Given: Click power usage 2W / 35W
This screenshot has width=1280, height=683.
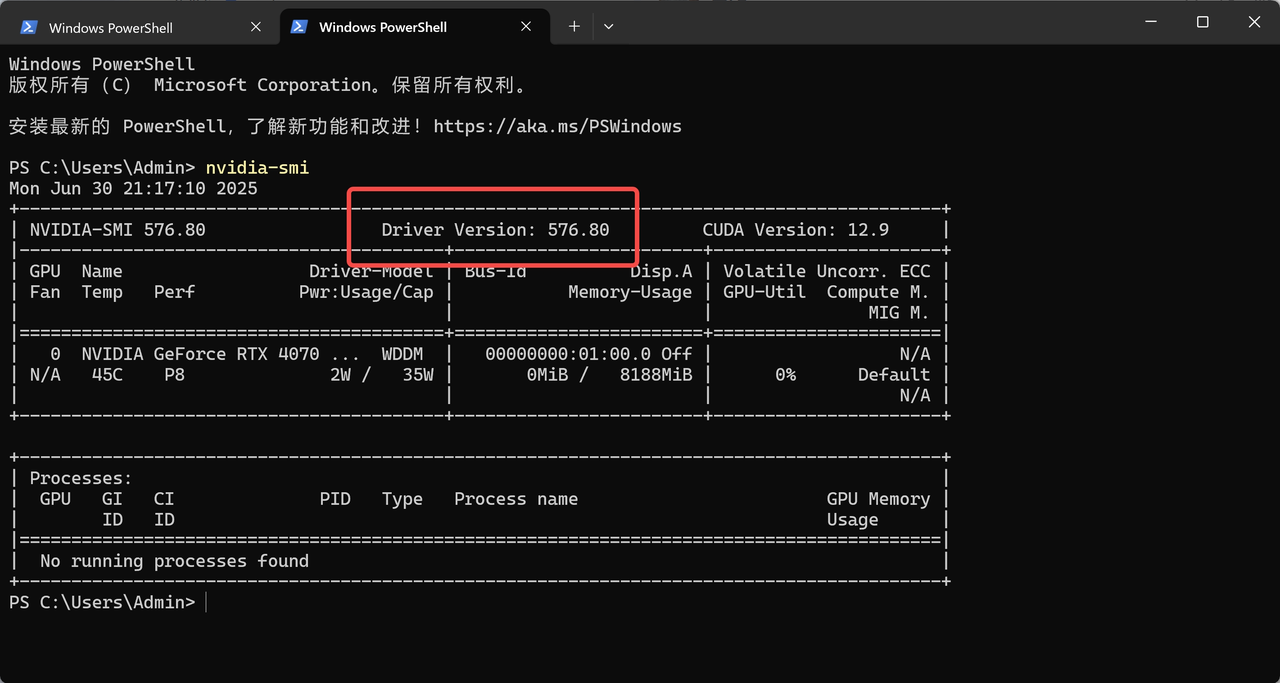Looking at the screenshot, I should pyautogui.click(x=381, y=375).
